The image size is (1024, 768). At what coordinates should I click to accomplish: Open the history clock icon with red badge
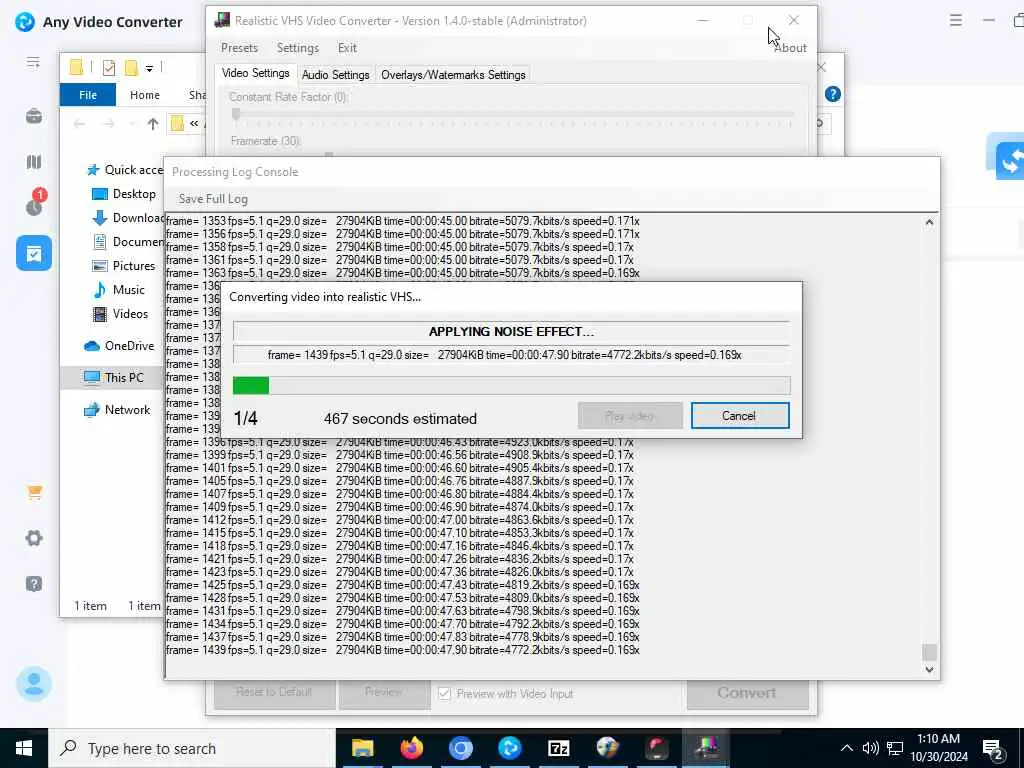pos(34,203)
